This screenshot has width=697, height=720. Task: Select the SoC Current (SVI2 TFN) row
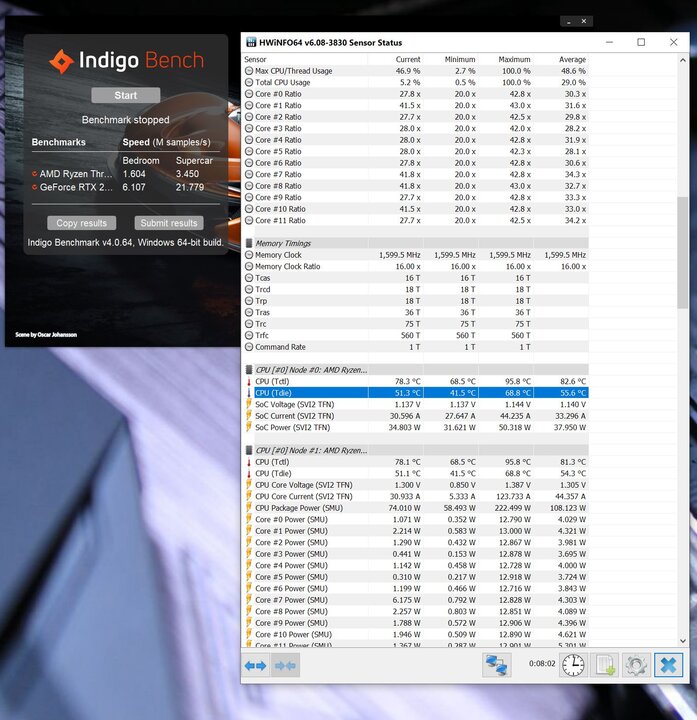[x=416, y=416]
